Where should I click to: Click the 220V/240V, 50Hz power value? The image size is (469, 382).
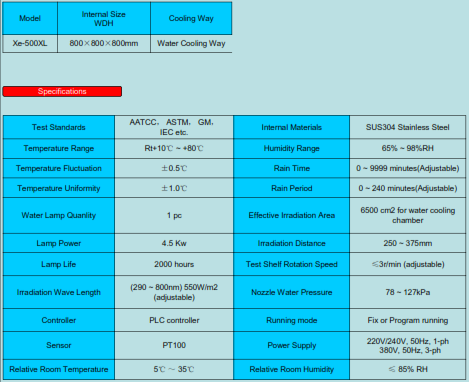tap(408, 345)
